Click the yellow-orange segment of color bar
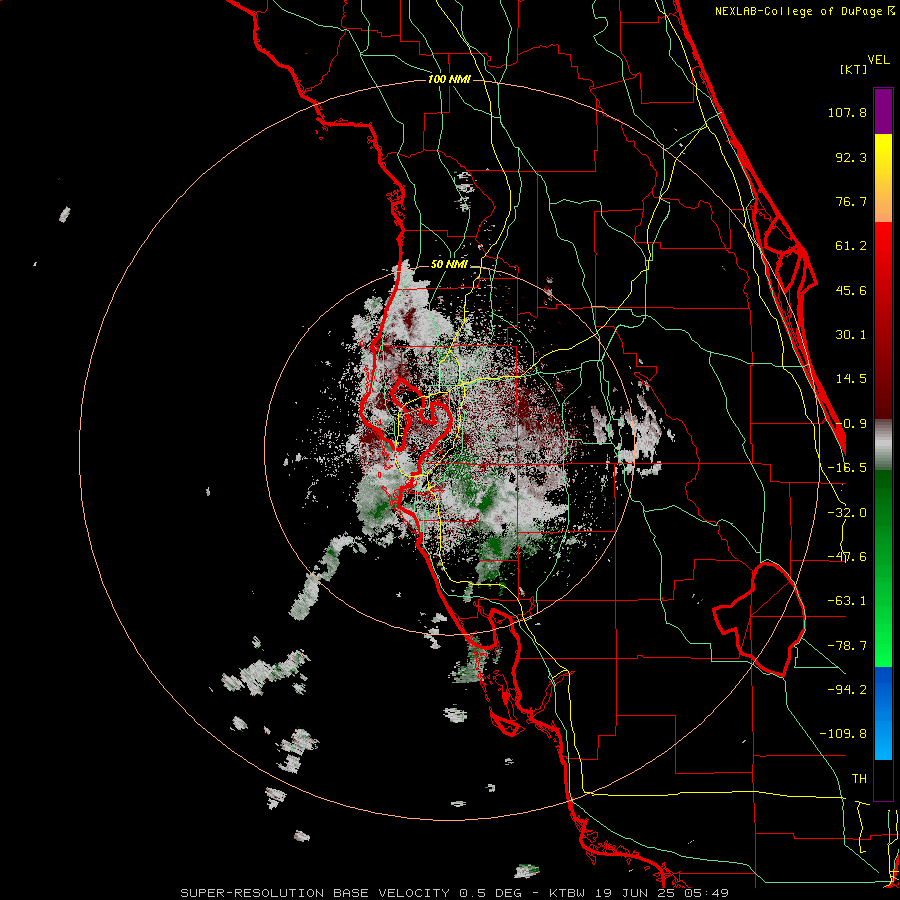Screen dimensions: 900x900 point(883,178)
